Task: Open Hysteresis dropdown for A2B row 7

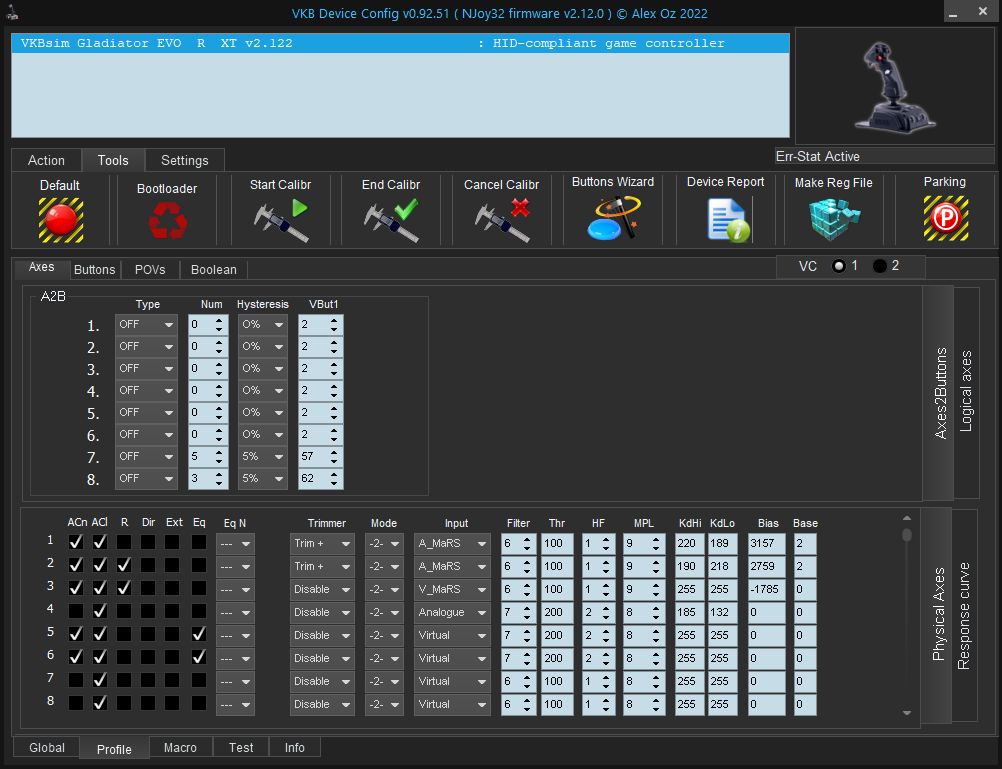Action: [x=263, y=456]
